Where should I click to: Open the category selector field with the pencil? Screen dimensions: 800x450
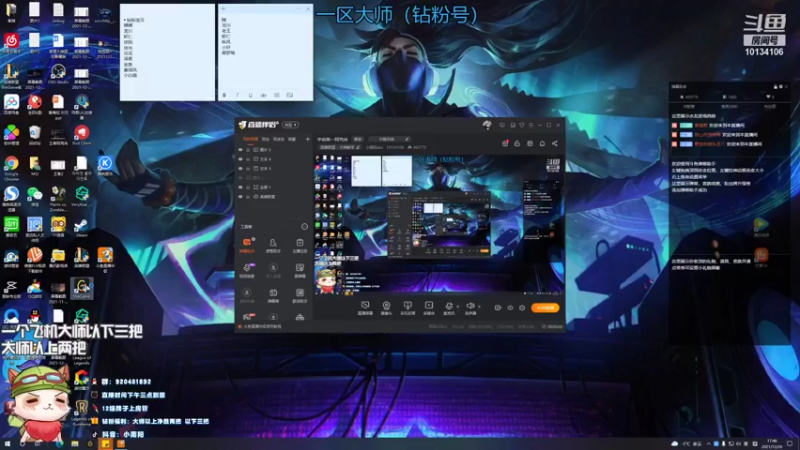(389, 139)
